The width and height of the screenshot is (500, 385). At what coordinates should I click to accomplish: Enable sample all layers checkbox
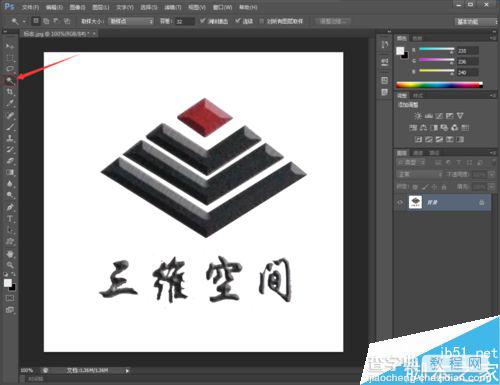tap(262, 21)
